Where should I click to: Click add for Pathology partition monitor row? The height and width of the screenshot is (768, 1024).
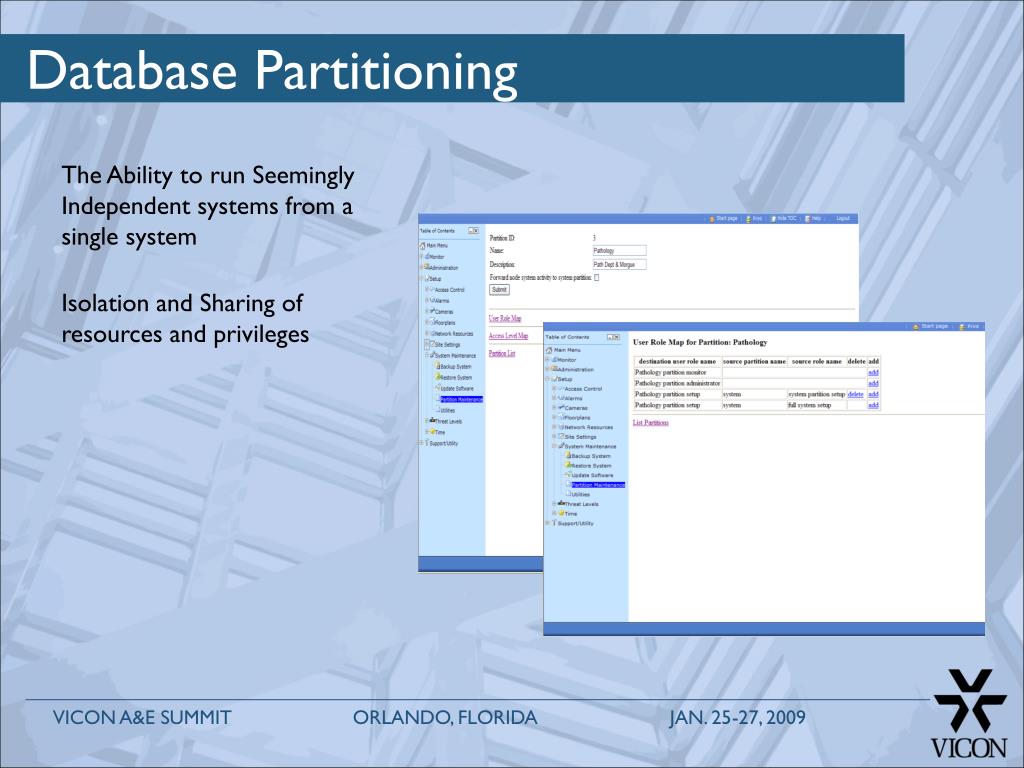coord(873,372)
